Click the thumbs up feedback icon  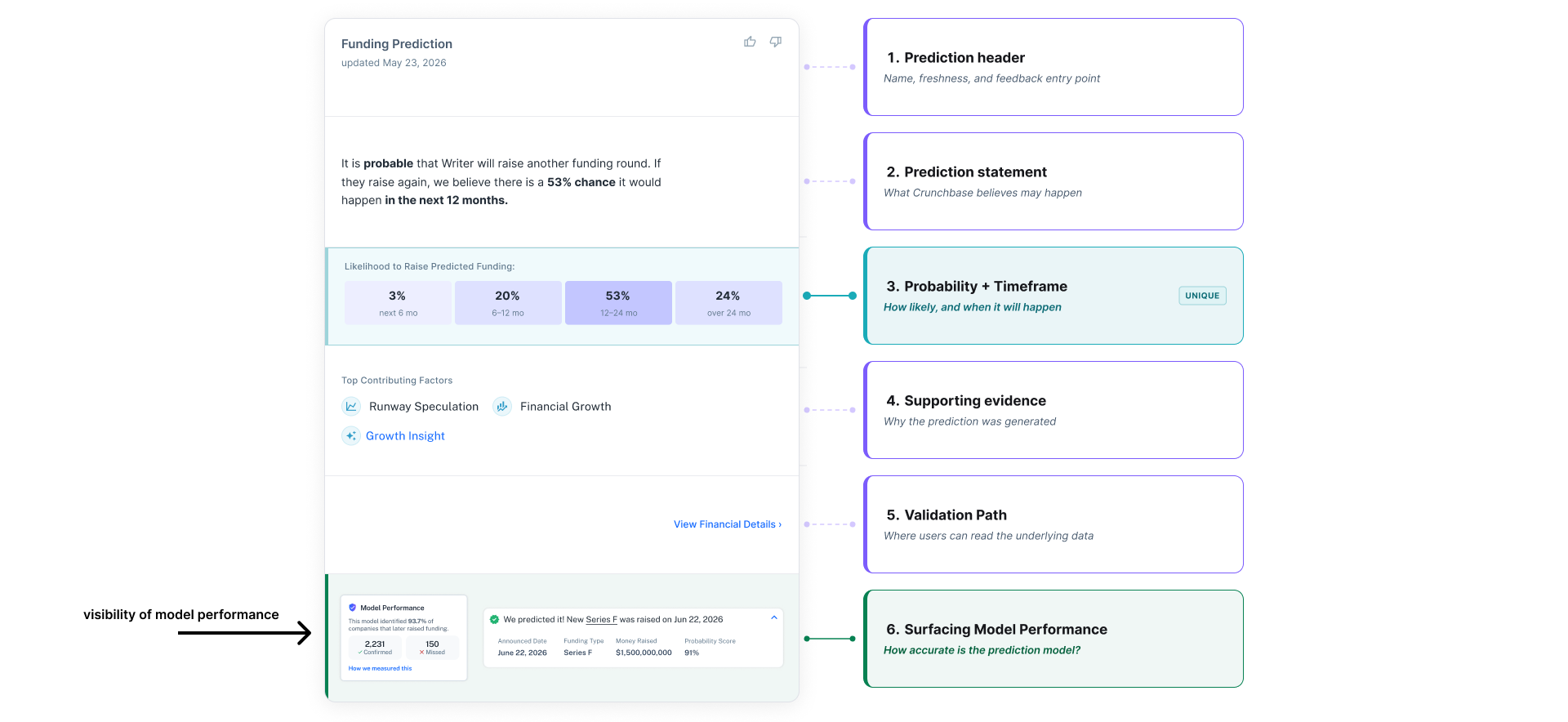[x=750, y=42]
